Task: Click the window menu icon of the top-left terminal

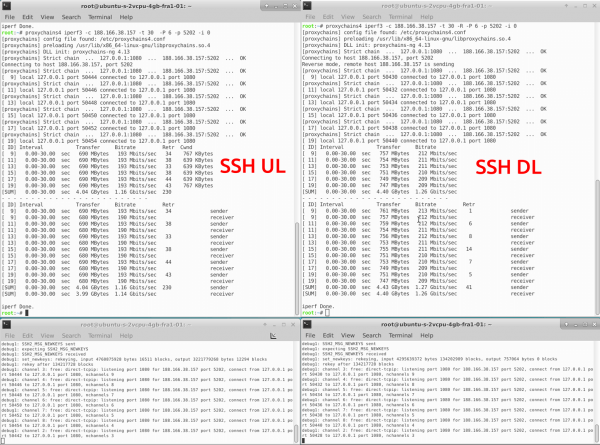Action: 5,5
